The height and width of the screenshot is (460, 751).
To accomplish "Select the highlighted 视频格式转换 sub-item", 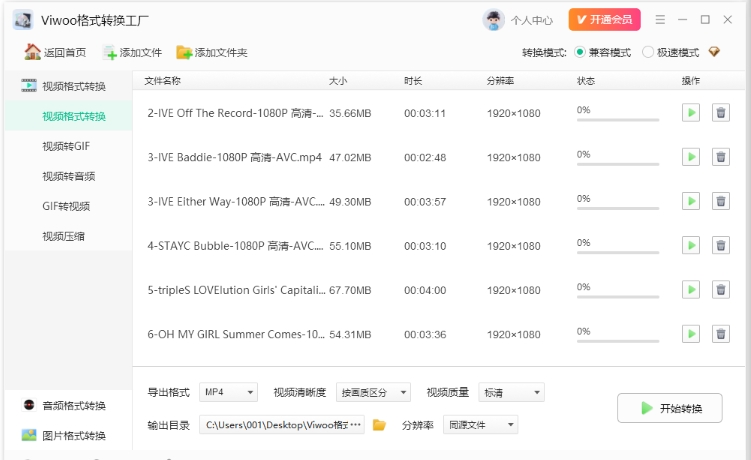I will point(68,116).
